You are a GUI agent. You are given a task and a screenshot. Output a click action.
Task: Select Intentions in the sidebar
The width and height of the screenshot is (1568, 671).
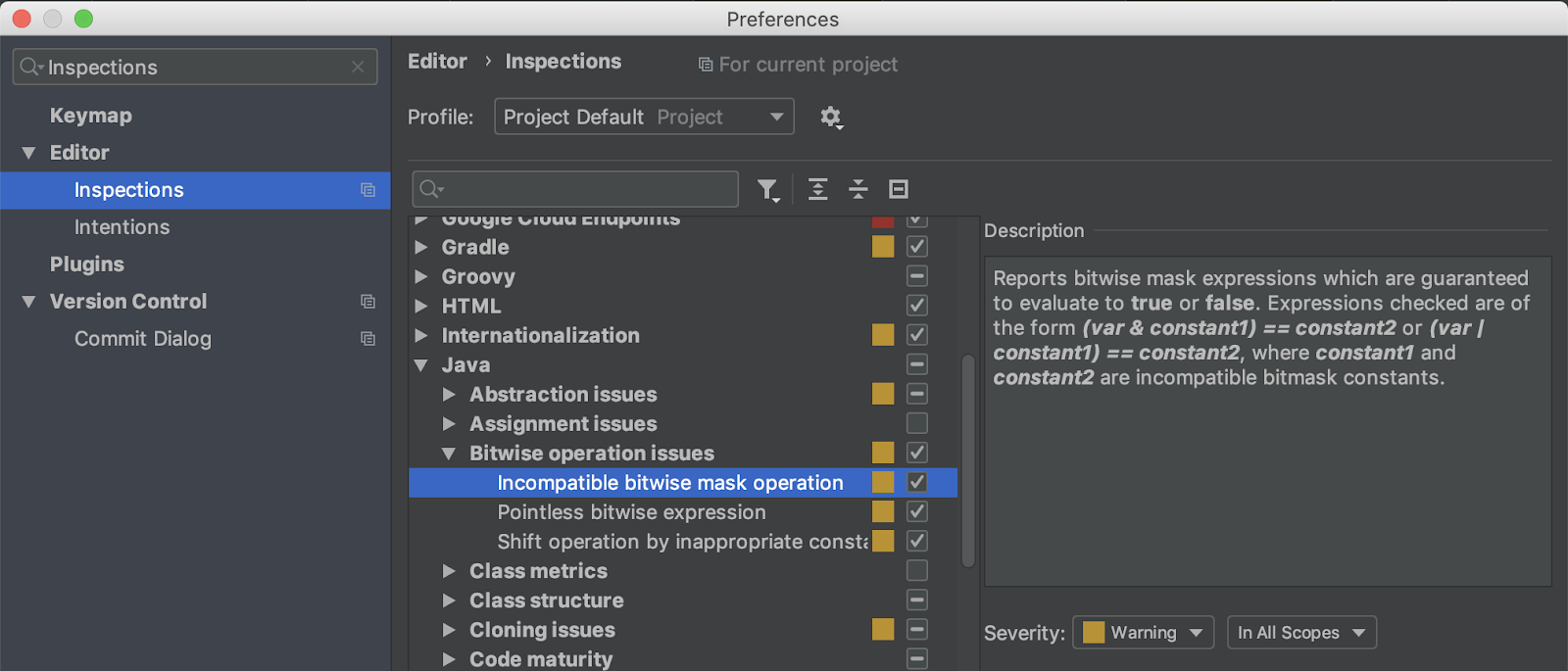coord(122,227)
